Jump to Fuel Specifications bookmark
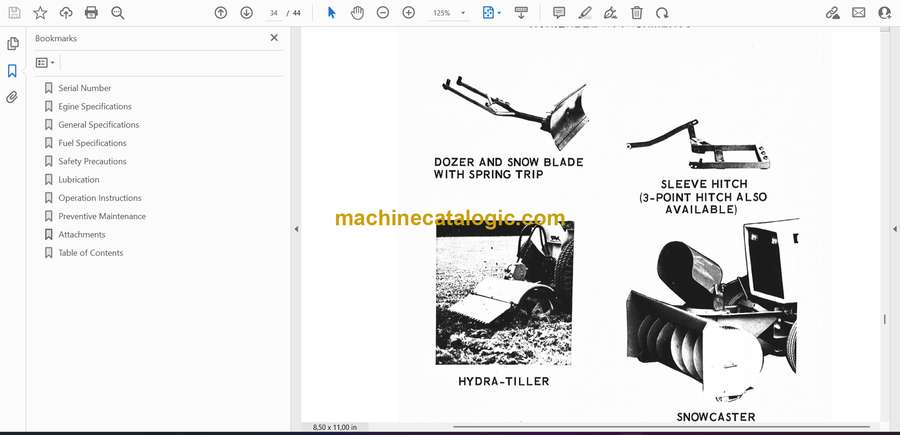This screenshot has width=900, height=435. (92, 143)
